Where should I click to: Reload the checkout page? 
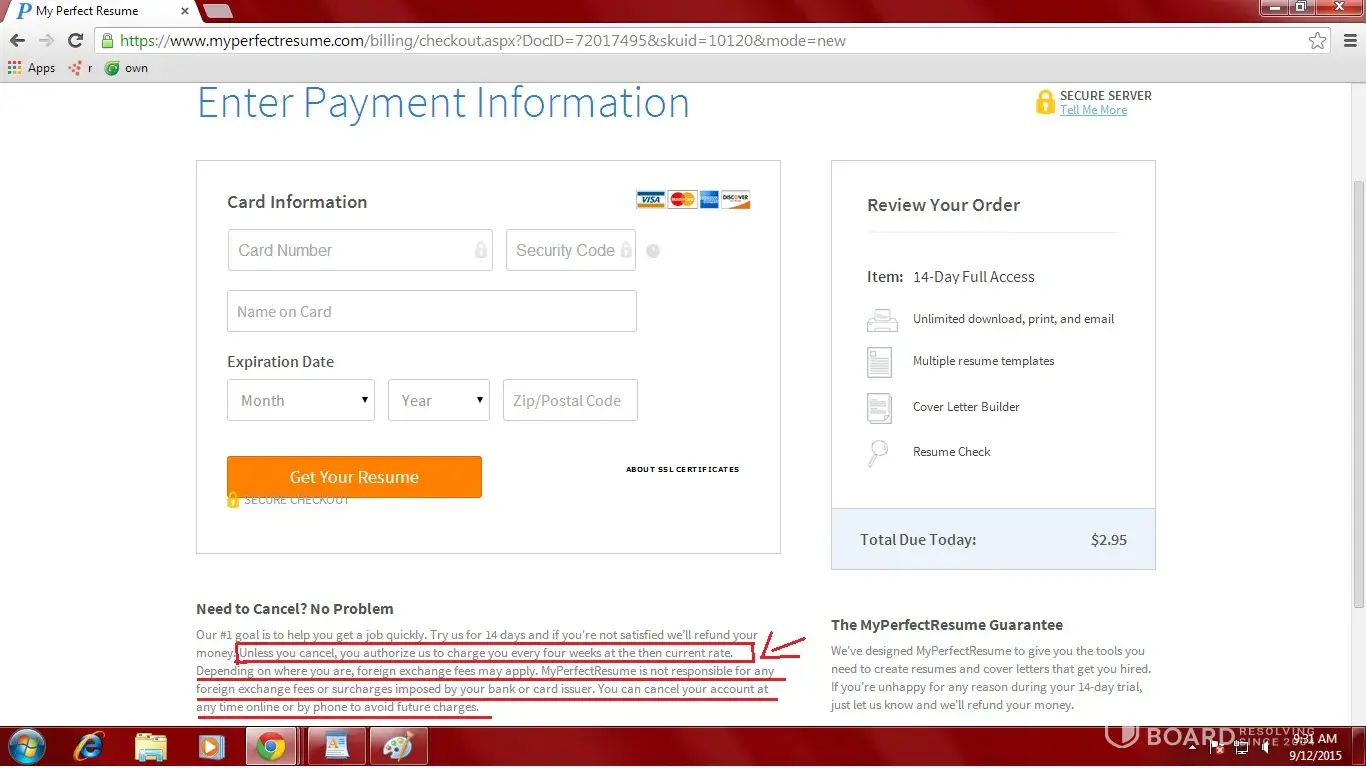(x=75, y=41)
